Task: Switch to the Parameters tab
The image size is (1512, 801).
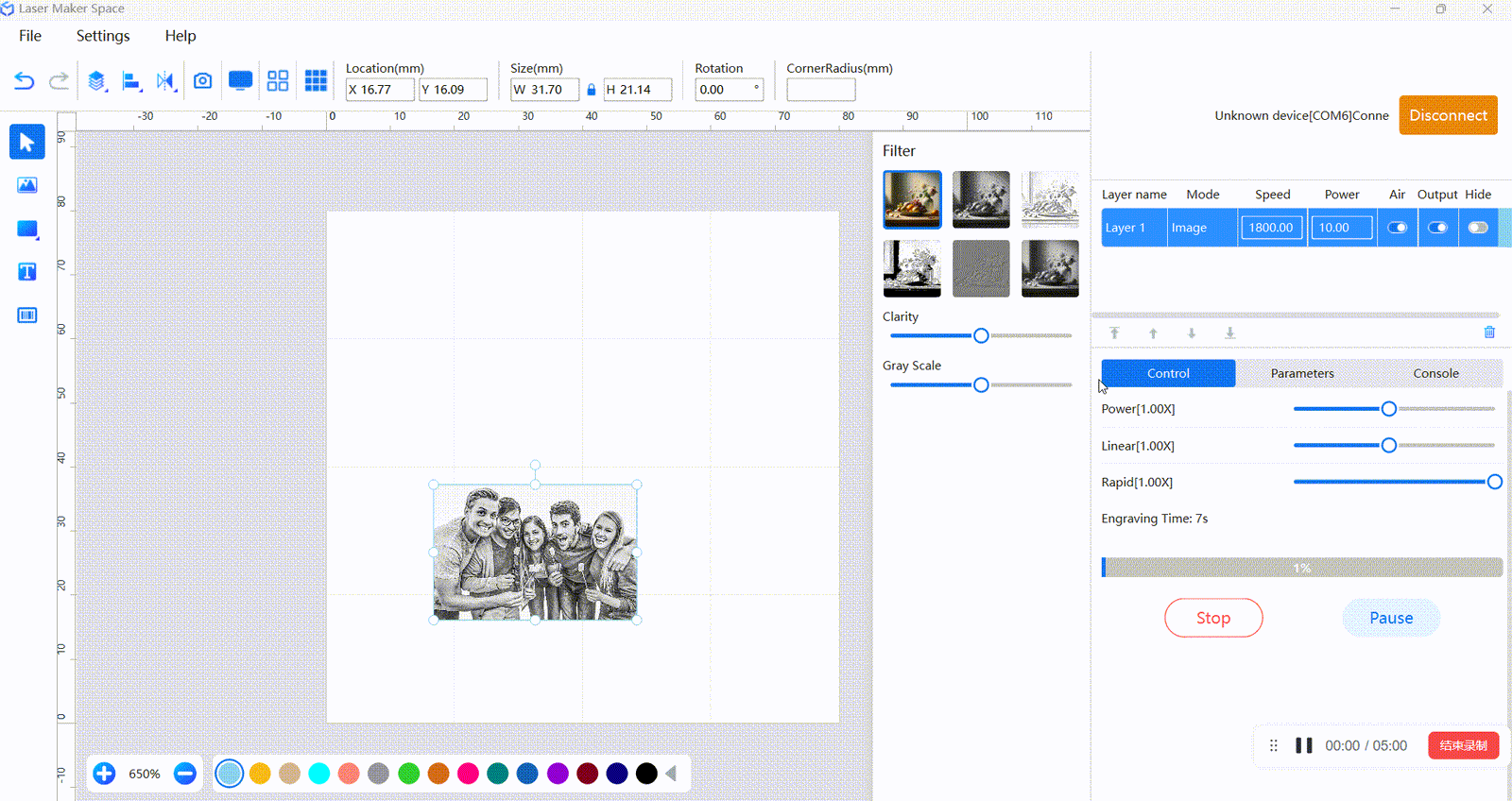Action: 1302,373
